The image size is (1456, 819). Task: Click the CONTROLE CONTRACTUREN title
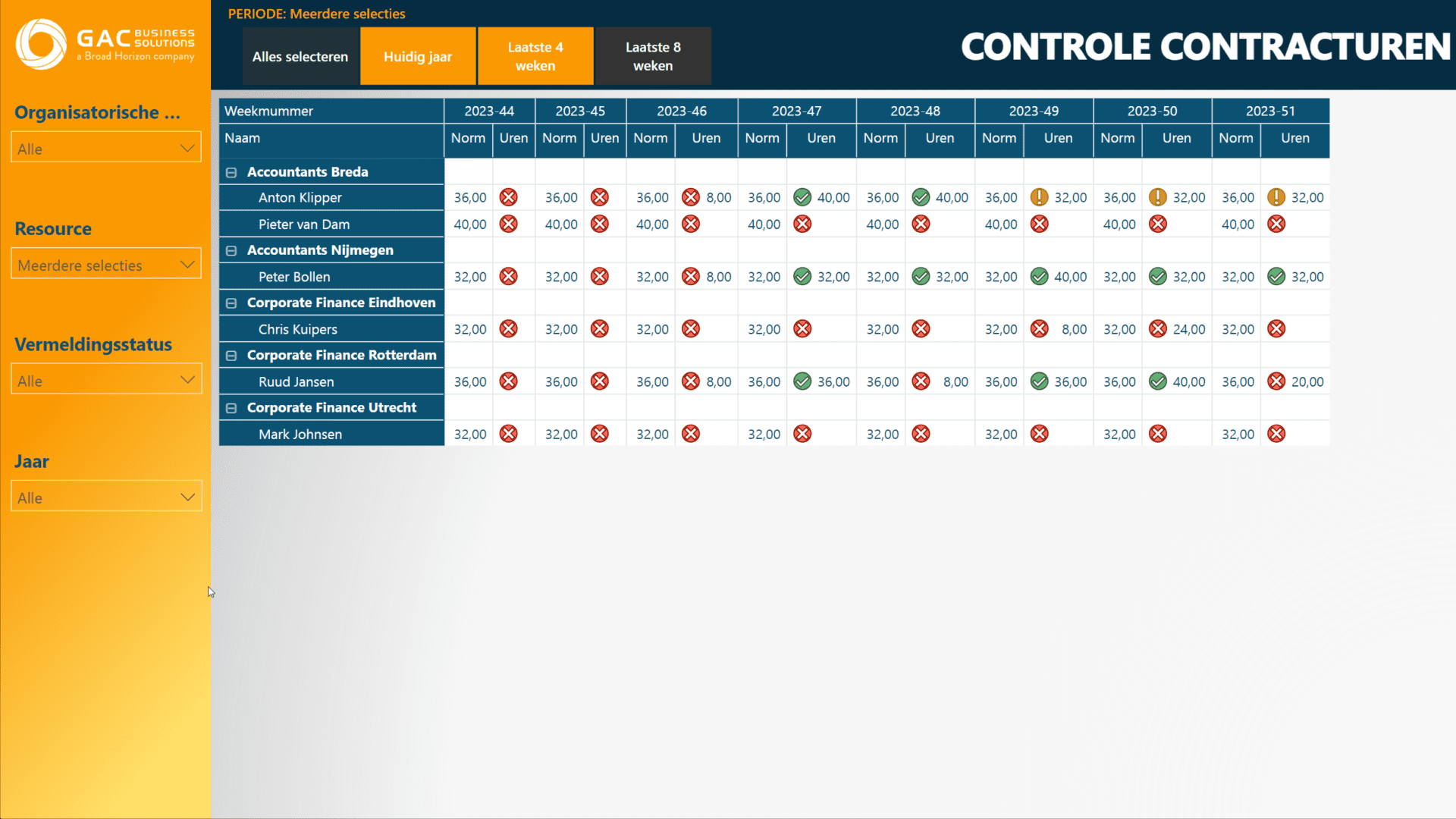(1206, 47)
